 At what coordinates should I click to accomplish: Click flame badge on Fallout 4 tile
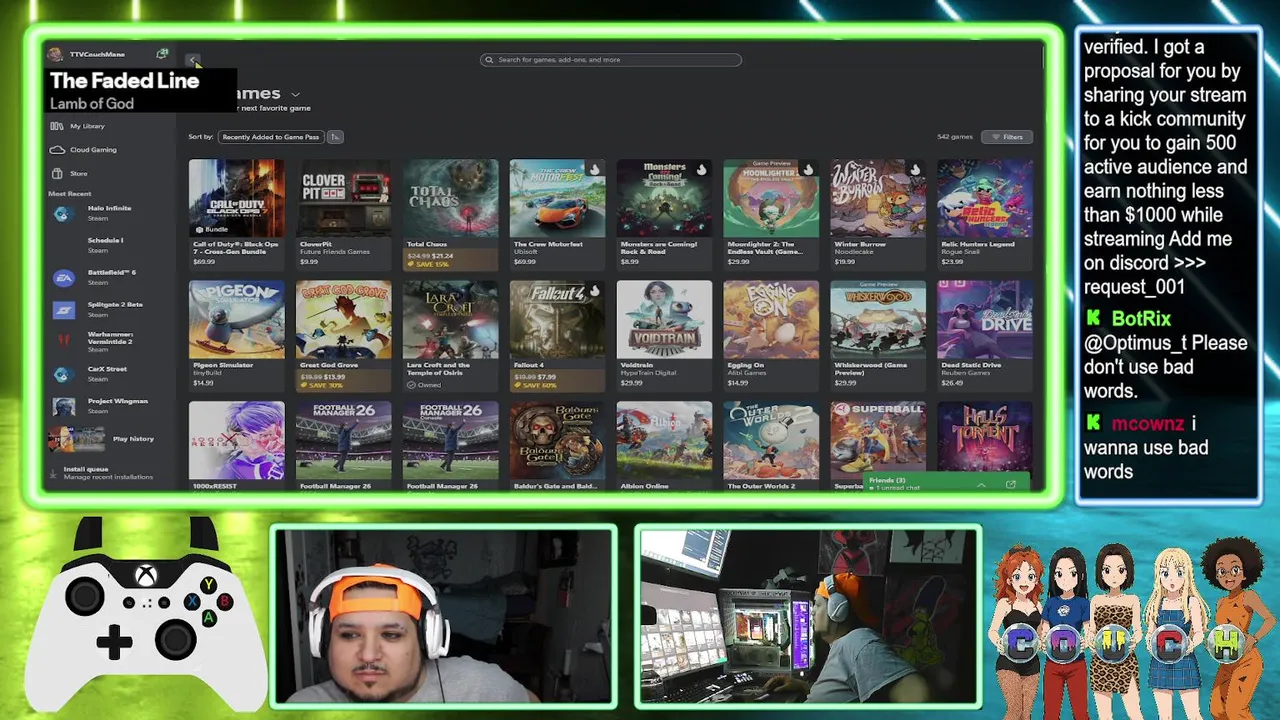(594, 291)
